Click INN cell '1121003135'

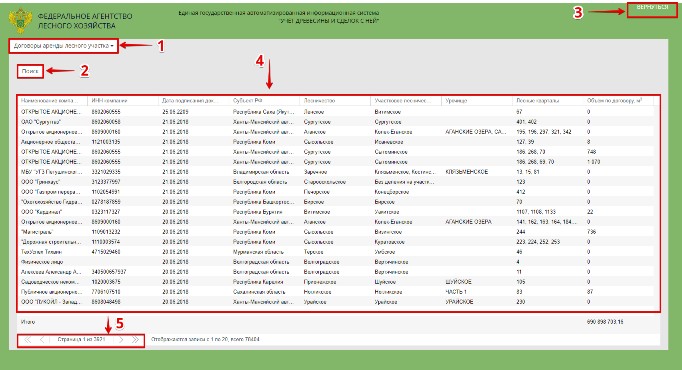tap(106, 142)
